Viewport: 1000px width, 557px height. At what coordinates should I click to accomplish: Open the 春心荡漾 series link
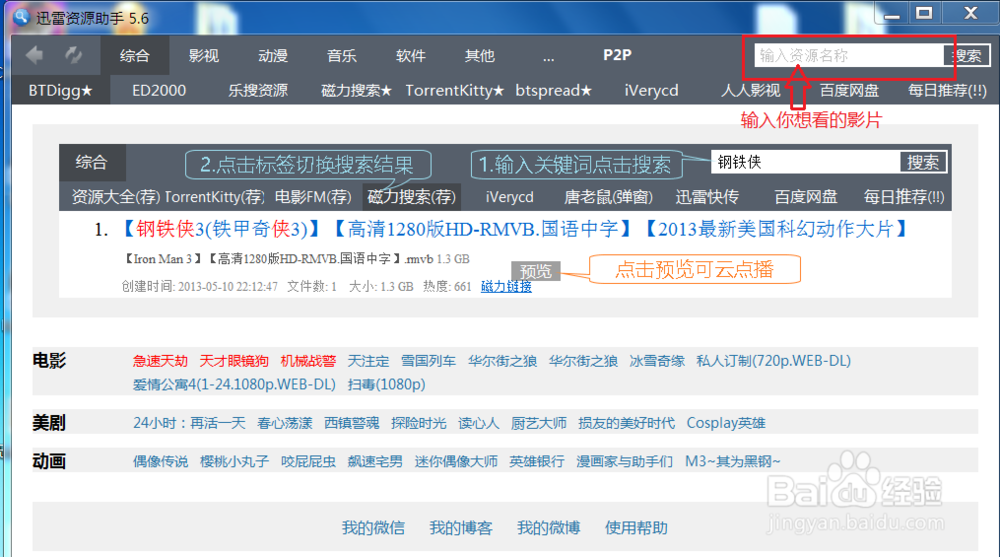pyautogui.click(x=285, y=423)
